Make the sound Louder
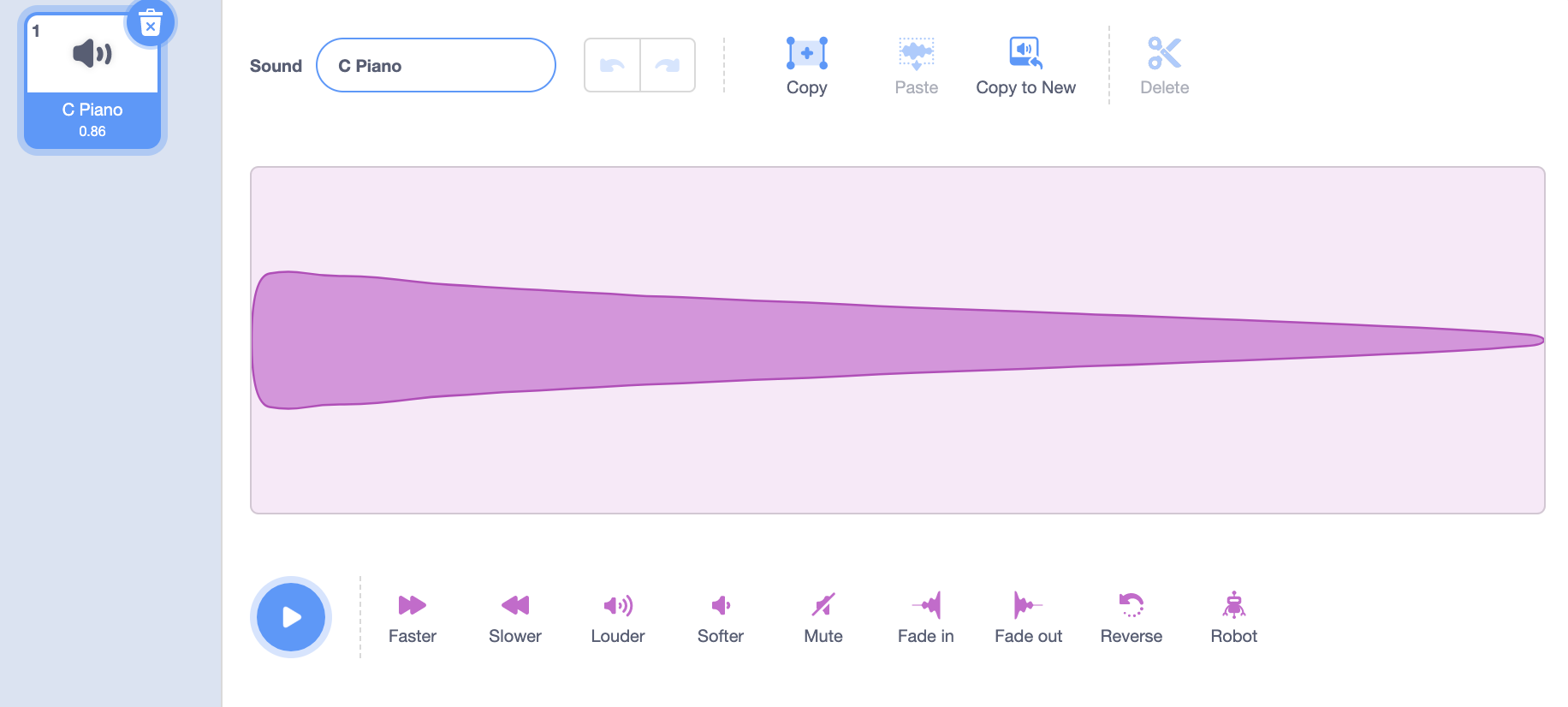 [x=617, y=606]
